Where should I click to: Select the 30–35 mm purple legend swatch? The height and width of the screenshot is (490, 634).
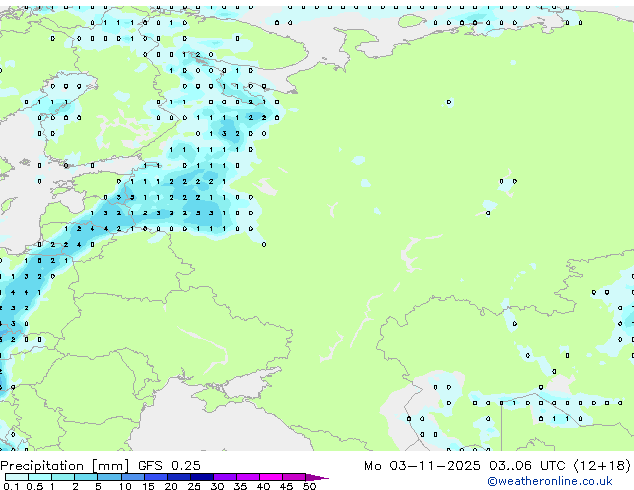click(x=225, y=477)
